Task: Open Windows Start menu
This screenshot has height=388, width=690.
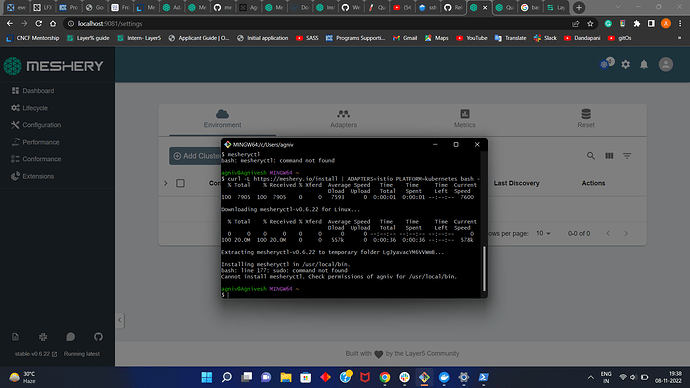Action: click(x=206, y=377)
